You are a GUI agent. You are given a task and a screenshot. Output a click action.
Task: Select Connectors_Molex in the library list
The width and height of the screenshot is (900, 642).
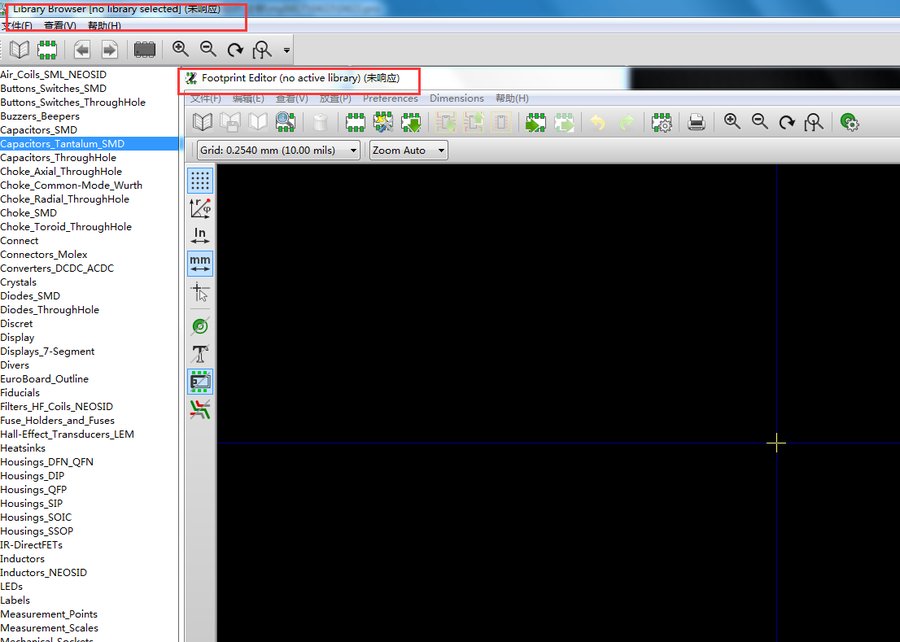[x=44, y=254]
